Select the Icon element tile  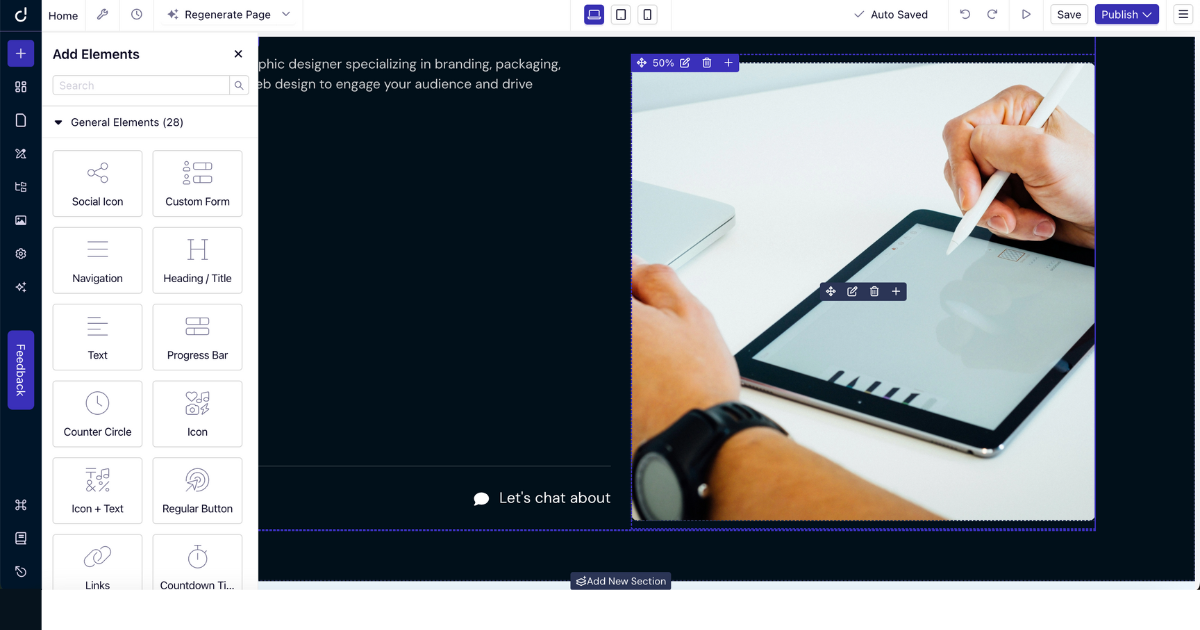click(197, 414)
